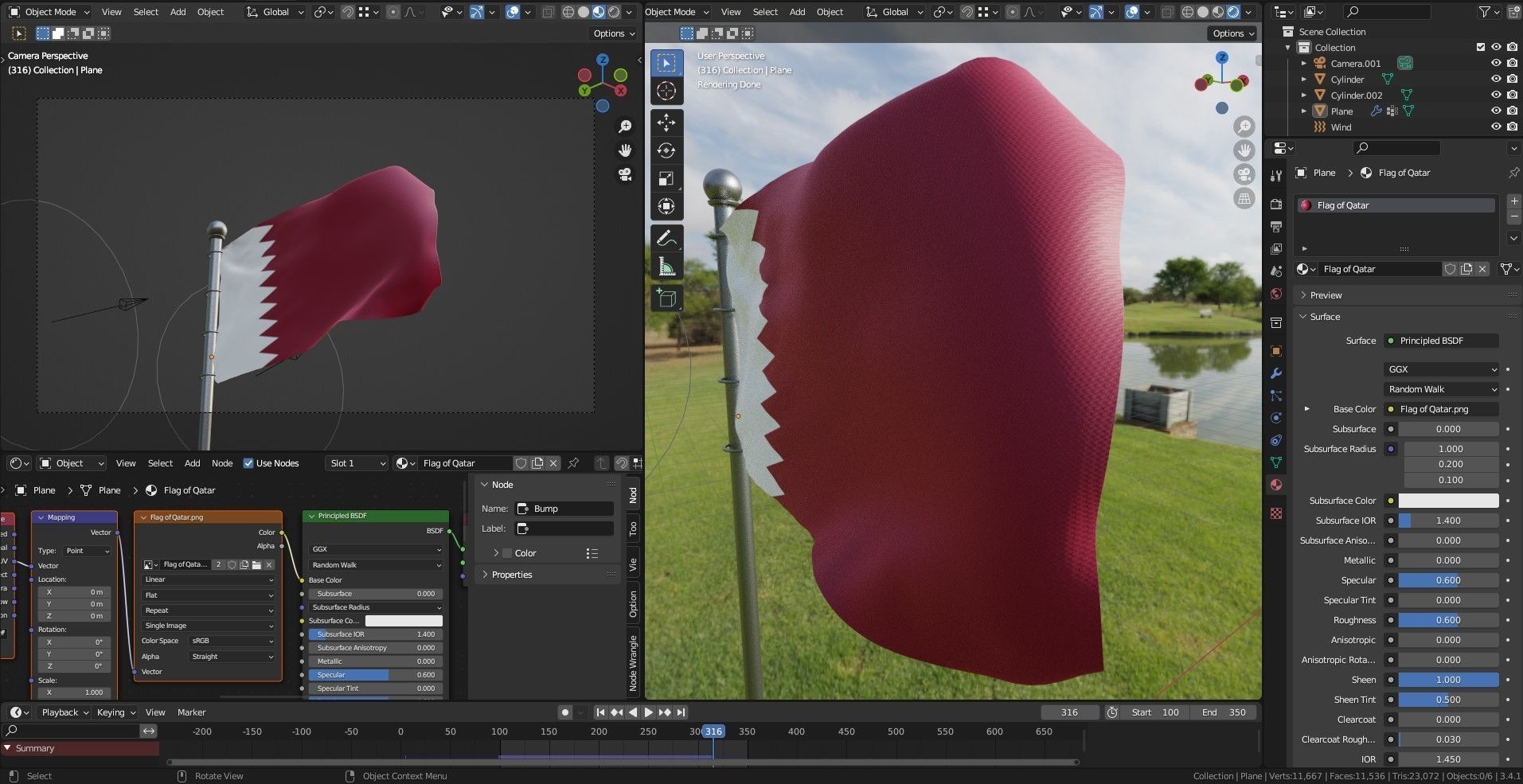The height and width of the screenshot is (784, 1523).
Task: Open GGX distribution dropdown in properties panel
Action: [1442, 369]
